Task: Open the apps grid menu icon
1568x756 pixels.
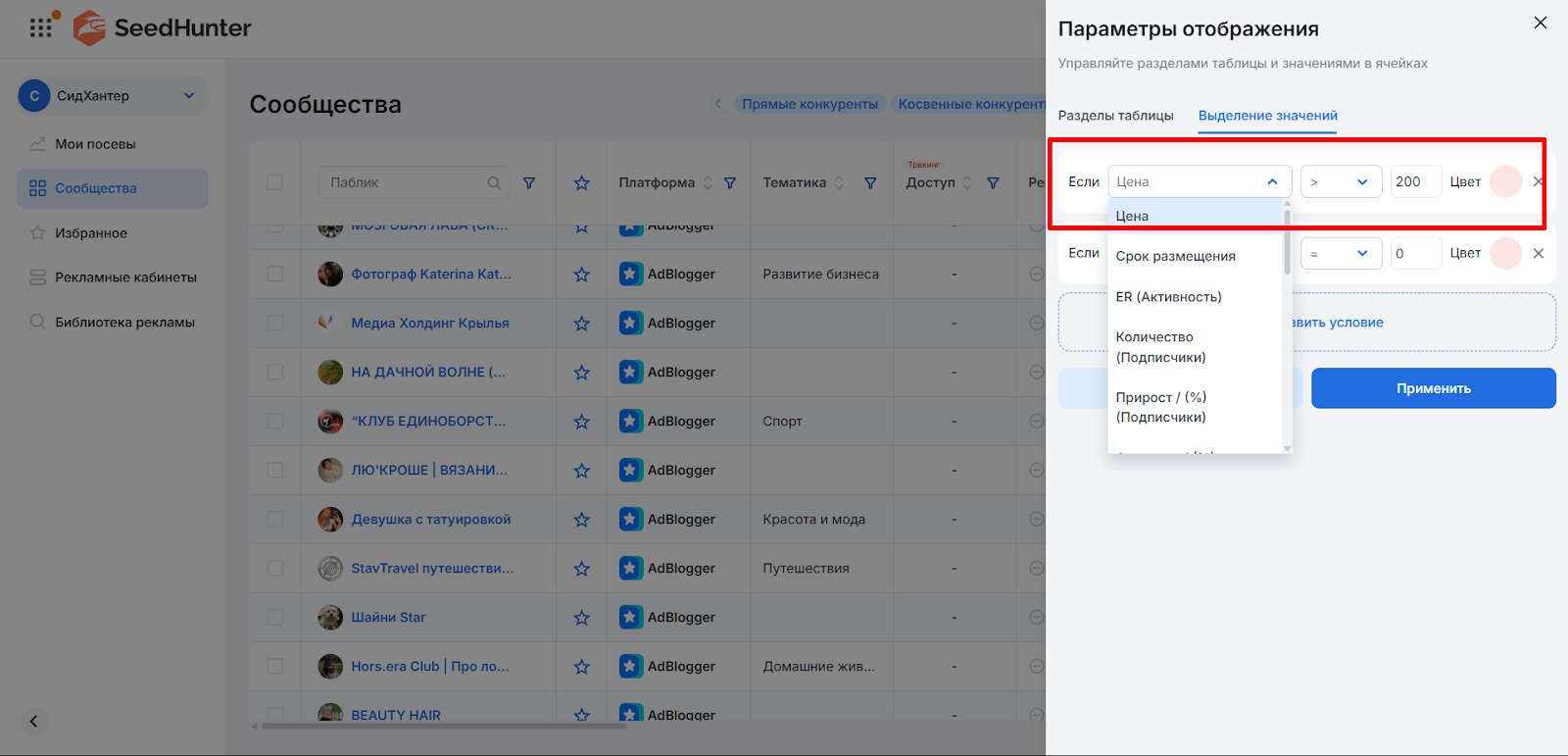Action: (x=40, y=27)
